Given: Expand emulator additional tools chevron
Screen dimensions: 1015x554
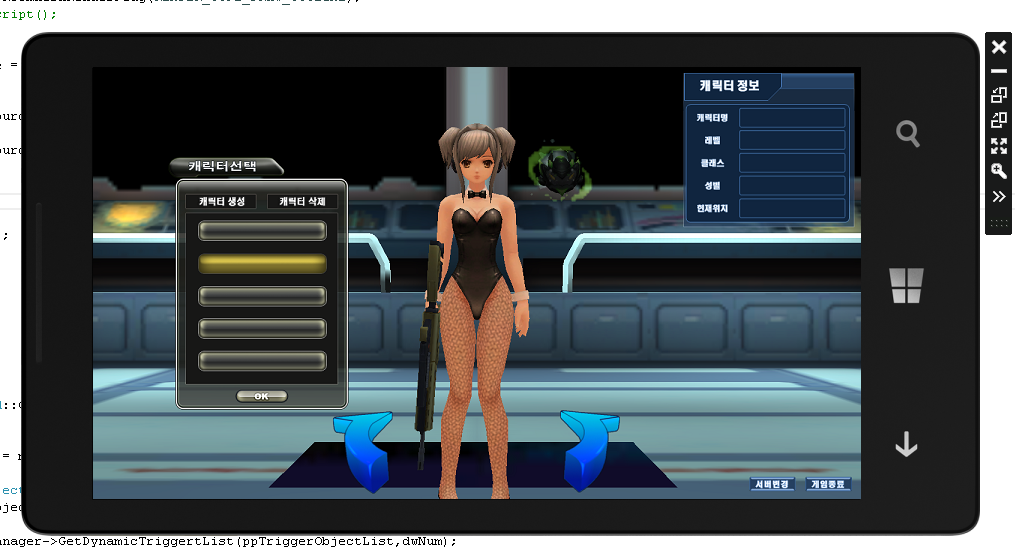Looking at the screenshot, I should pos(998,196).
